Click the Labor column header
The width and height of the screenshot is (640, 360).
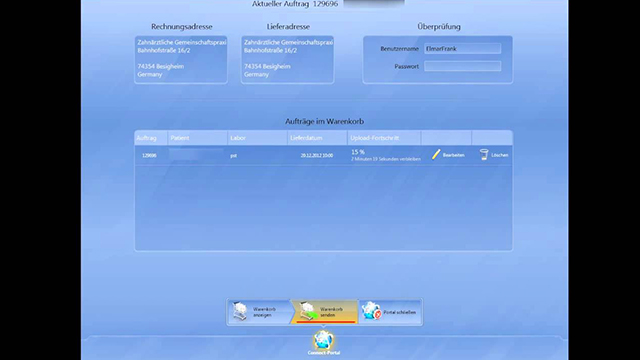click(x=257, y=138)
